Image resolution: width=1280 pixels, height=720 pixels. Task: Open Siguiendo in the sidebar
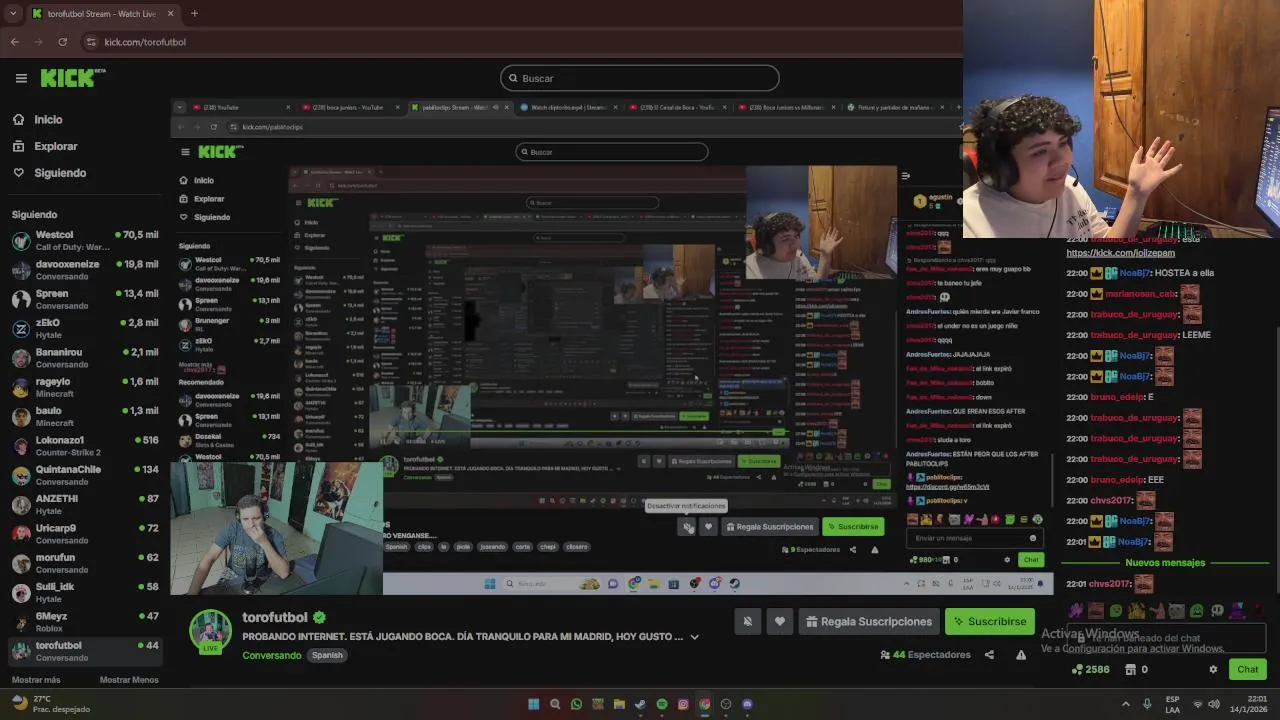click(60, 173)
